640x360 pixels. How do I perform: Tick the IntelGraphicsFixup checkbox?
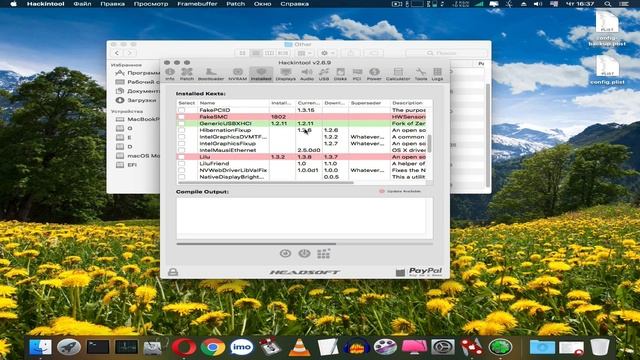[x=182, y=144]
